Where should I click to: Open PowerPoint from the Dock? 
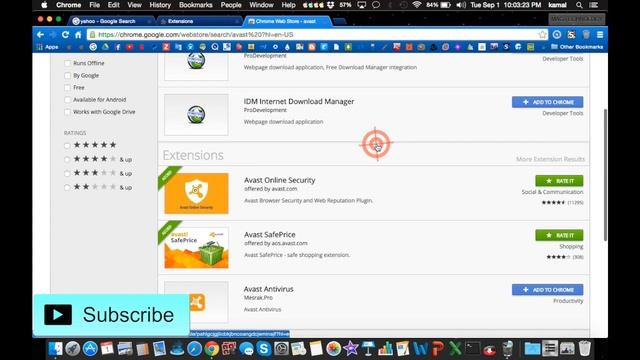(x=438, y=349)
